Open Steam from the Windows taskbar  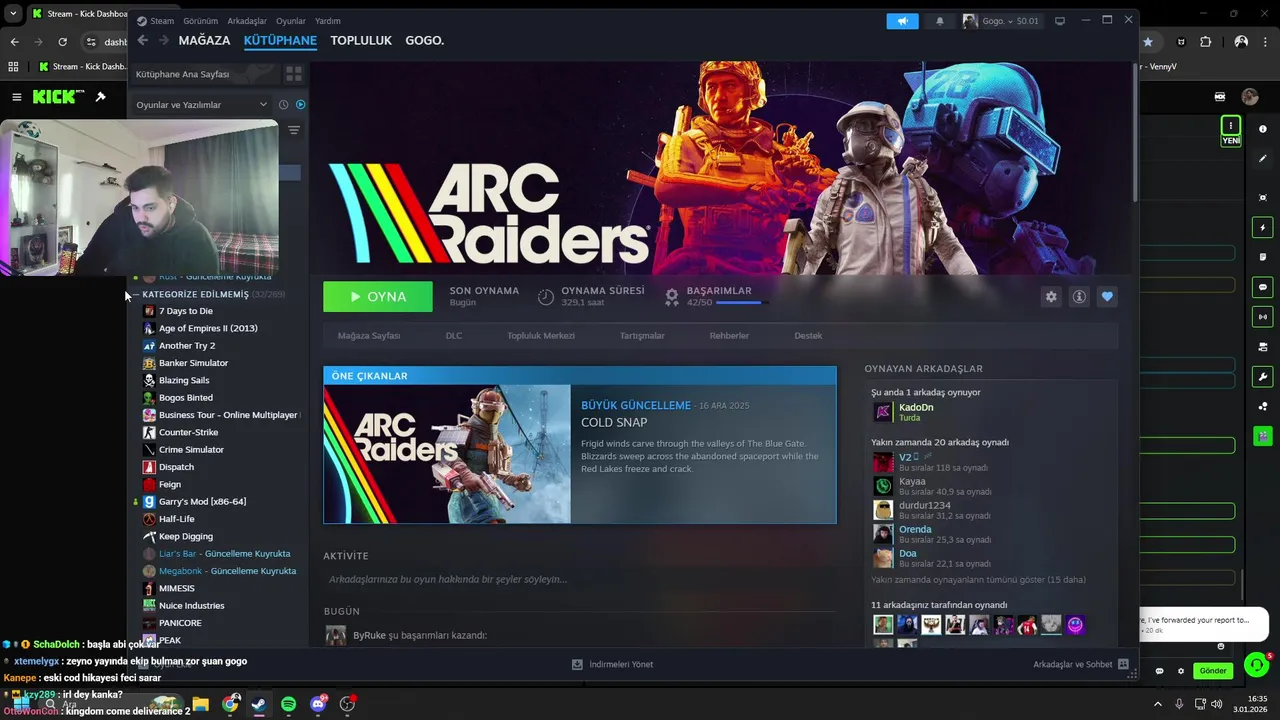tap(259, 704)
